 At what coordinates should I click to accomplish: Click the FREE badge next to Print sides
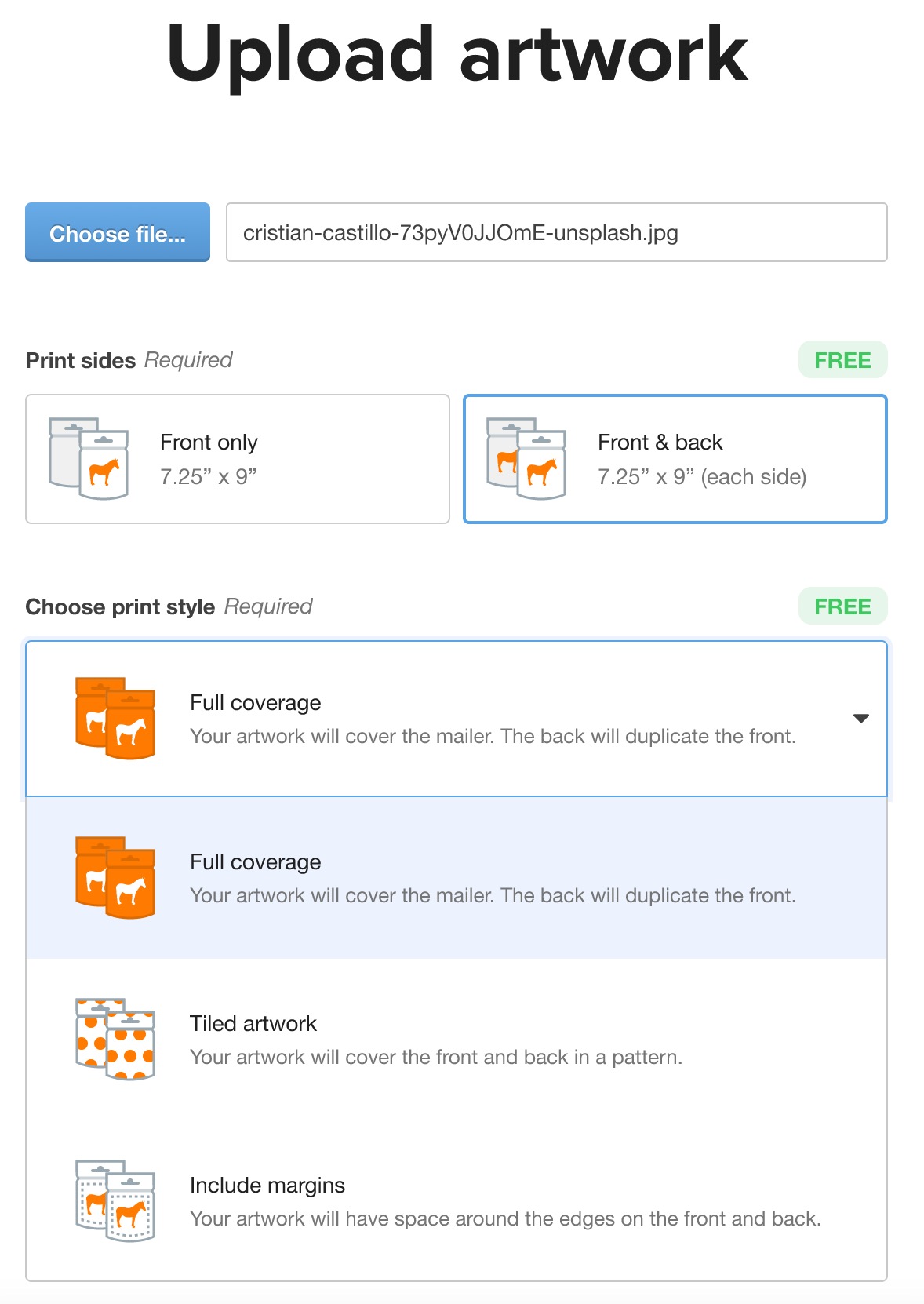(842, 360)
